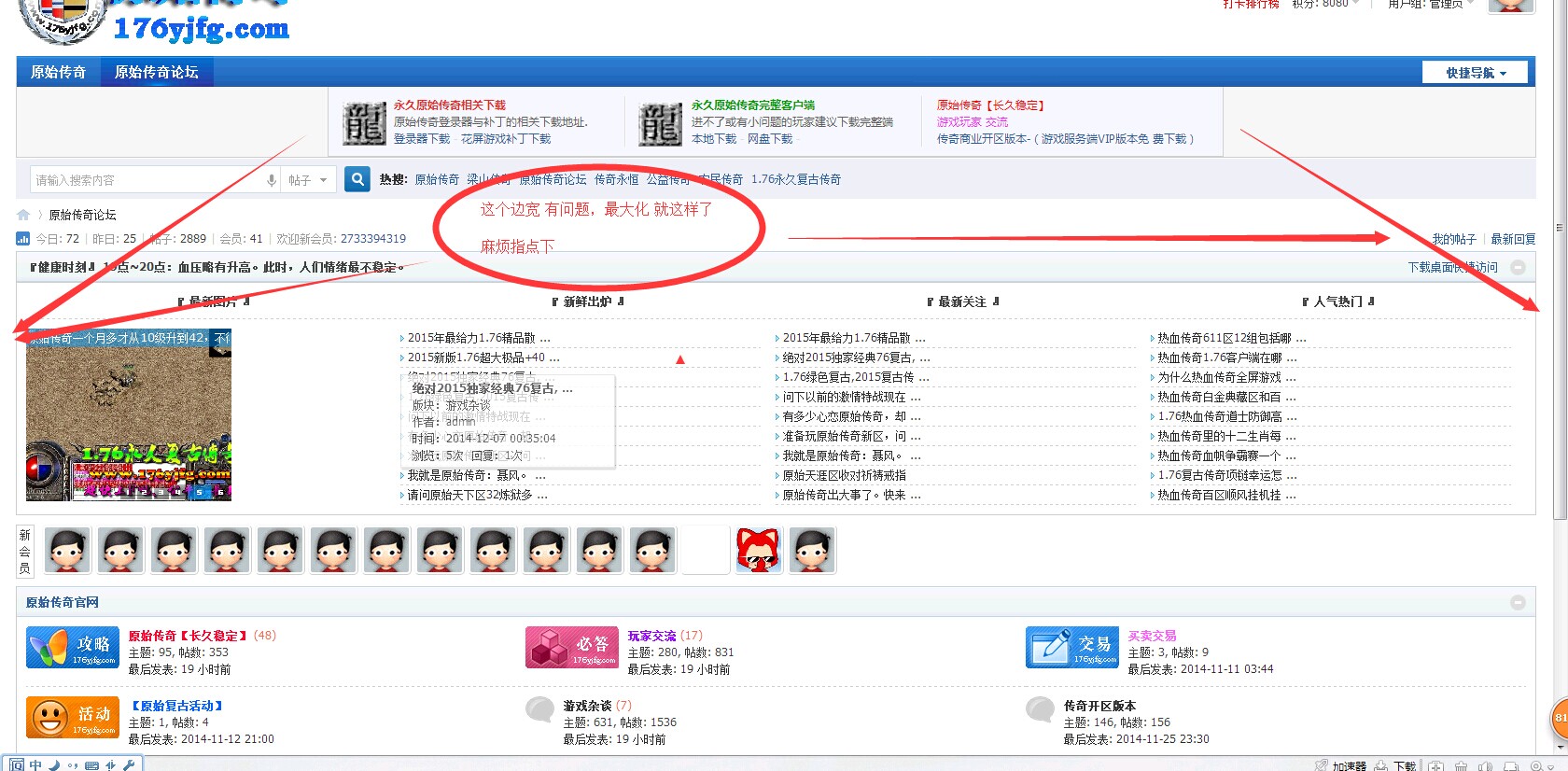Open 买卖交易 forum link
1568x771 pixels.
coord(1152,636)
